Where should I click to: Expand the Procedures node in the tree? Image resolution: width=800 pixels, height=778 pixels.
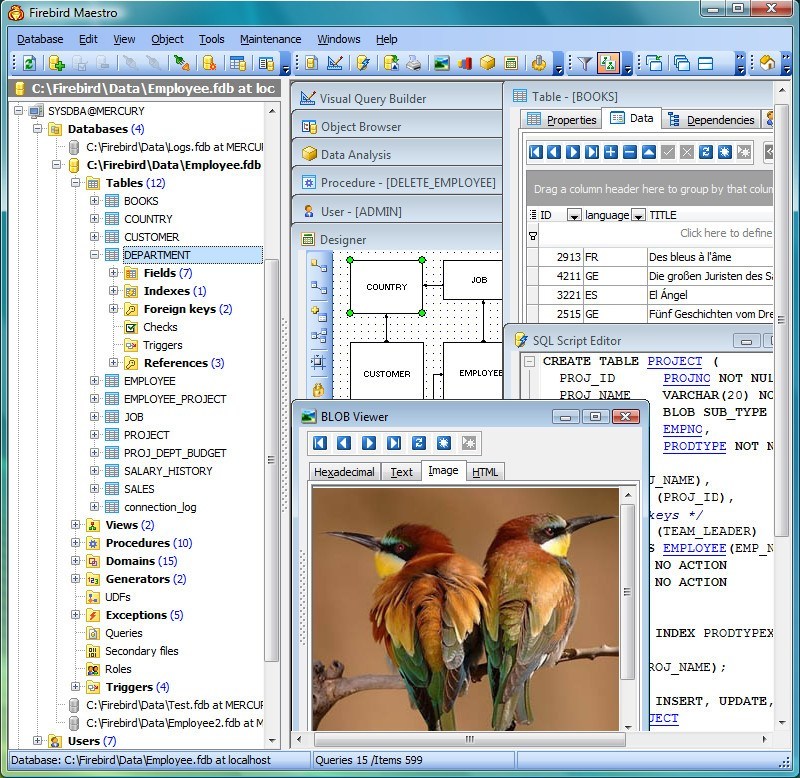(x=77, y=543)
